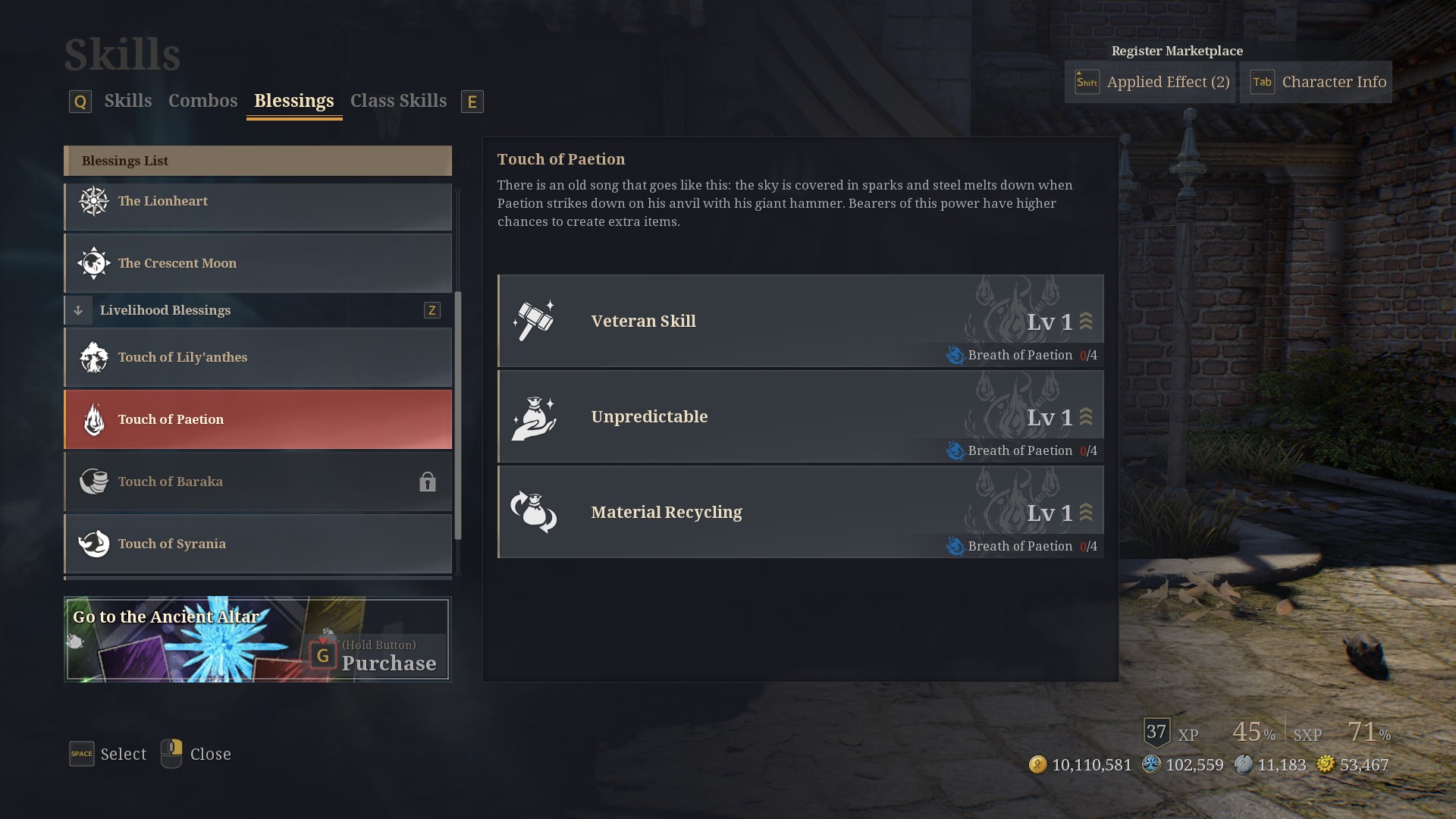Upgrade Material Recycling level chevrons
This screenshot has height=819, width=1456.
1086,513
